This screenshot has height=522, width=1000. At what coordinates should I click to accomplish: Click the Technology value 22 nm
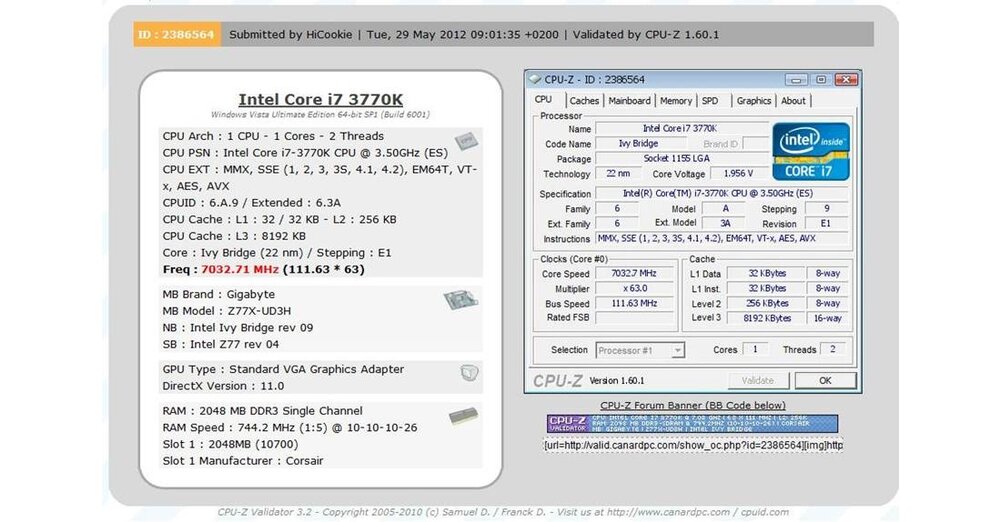pos(618,174)
